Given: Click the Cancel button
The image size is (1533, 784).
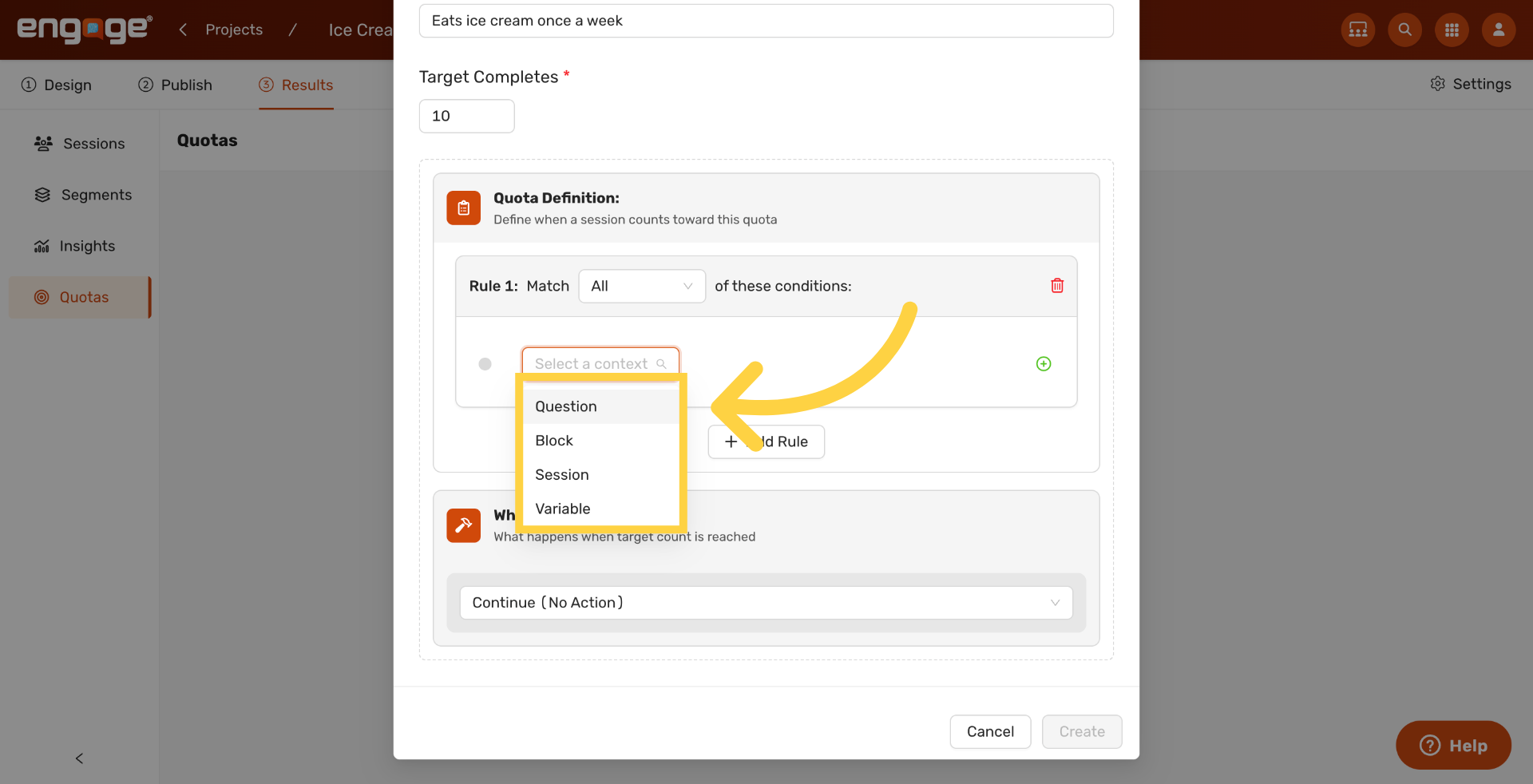Looking at the screenshot, I should coord(990,731).
